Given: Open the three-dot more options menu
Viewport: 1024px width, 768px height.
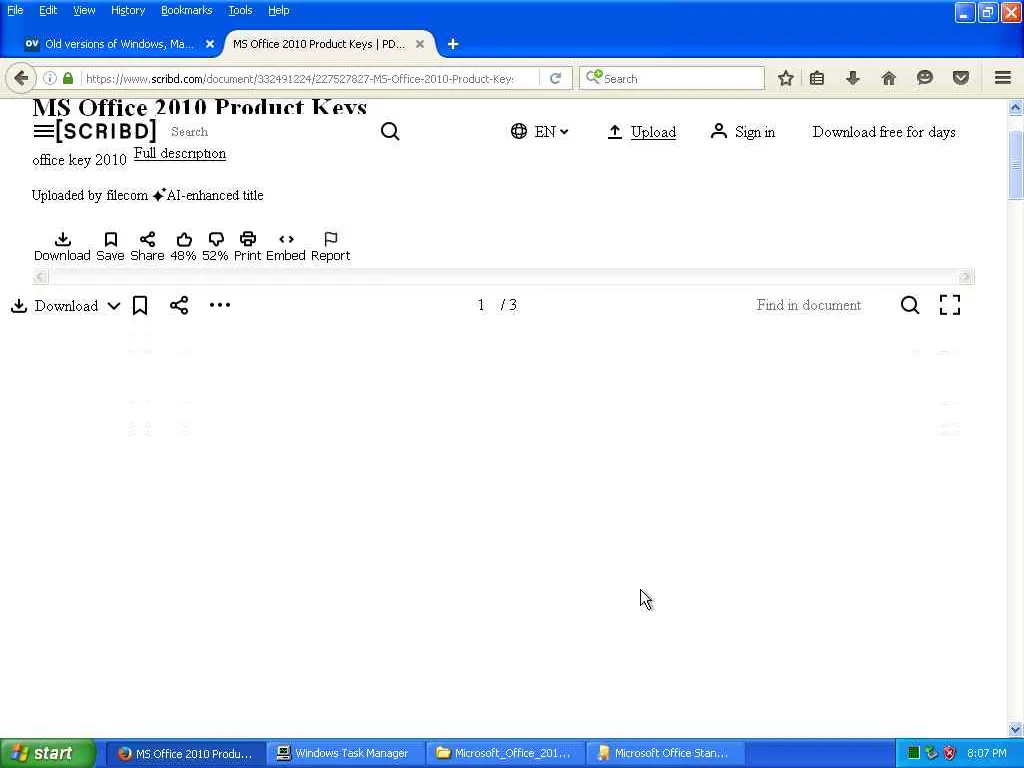Looking at the screenshot, I should pyautogui.click(x=219, y=305).
